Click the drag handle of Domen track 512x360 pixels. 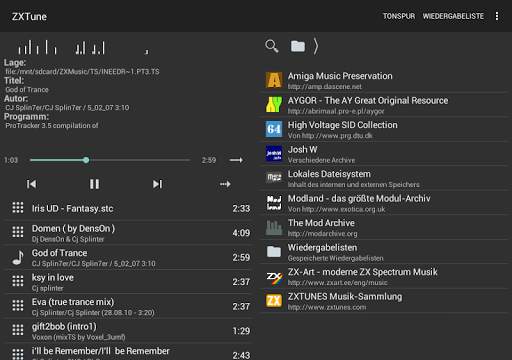point(18,232)
